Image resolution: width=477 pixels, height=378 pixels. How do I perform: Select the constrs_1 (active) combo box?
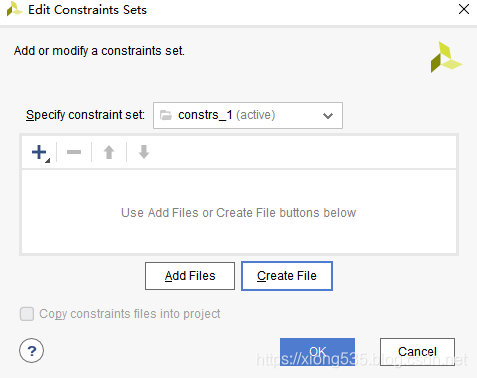[x=248, y=115]
